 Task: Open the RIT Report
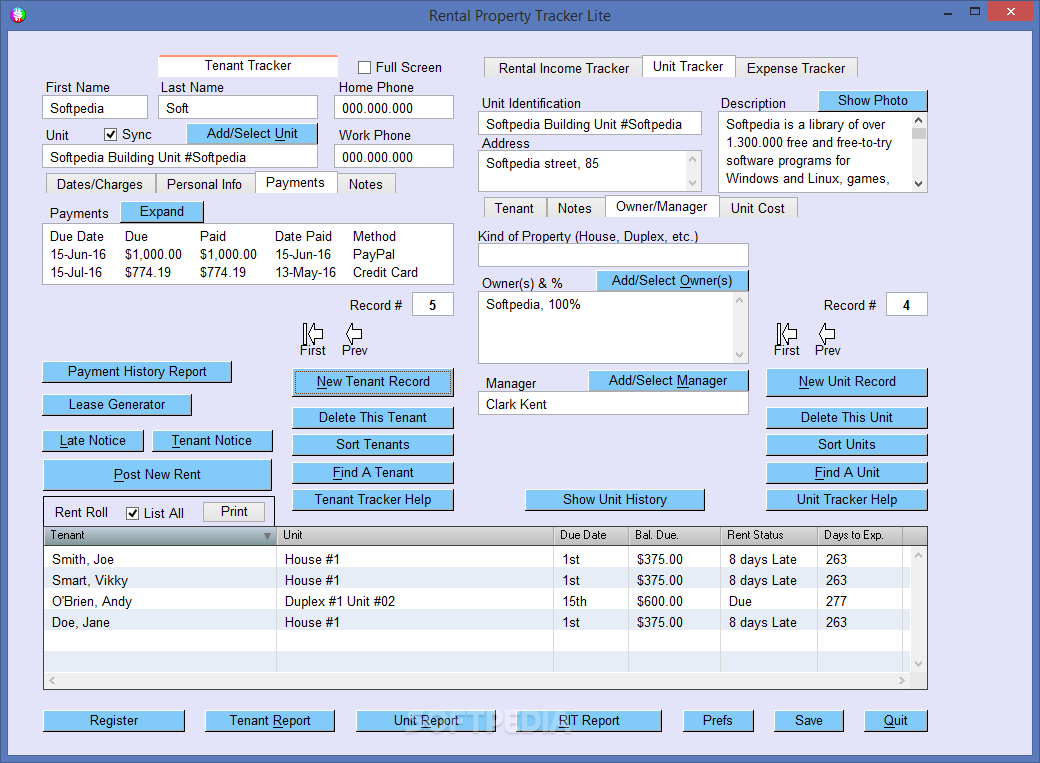589,721
